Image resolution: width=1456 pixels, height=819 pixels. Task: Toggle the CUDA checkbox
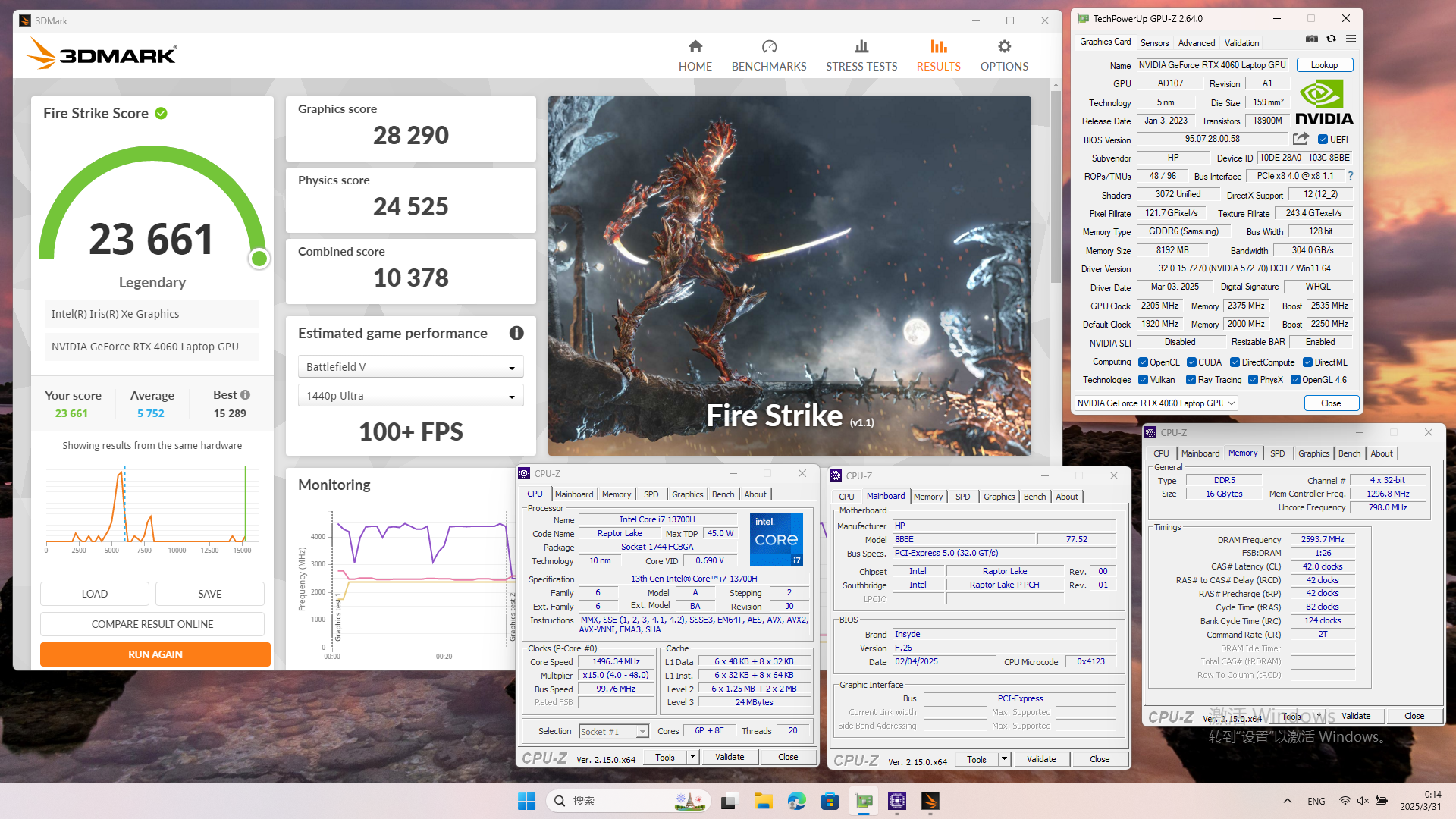1191,362
